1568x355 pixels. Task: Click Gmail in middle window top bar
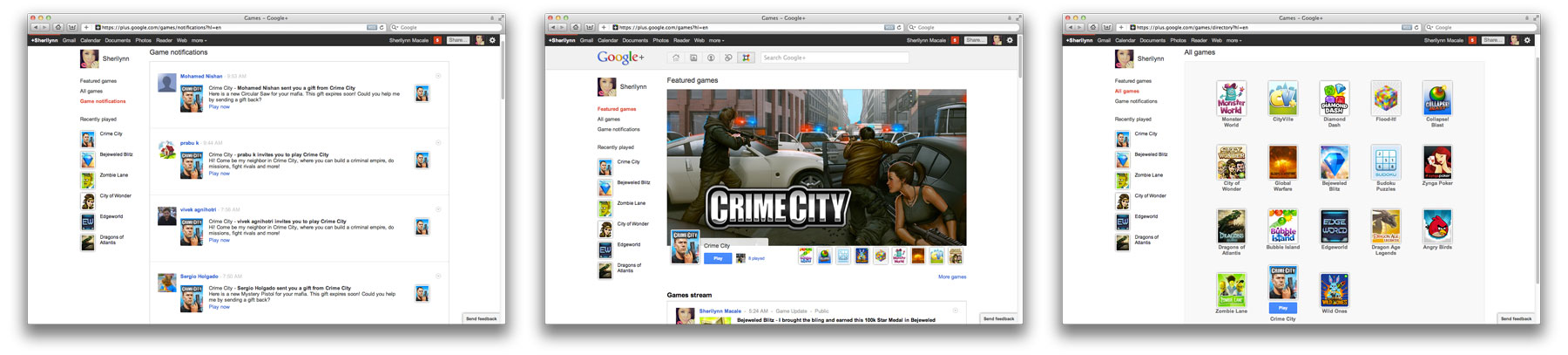coord(587,40)
